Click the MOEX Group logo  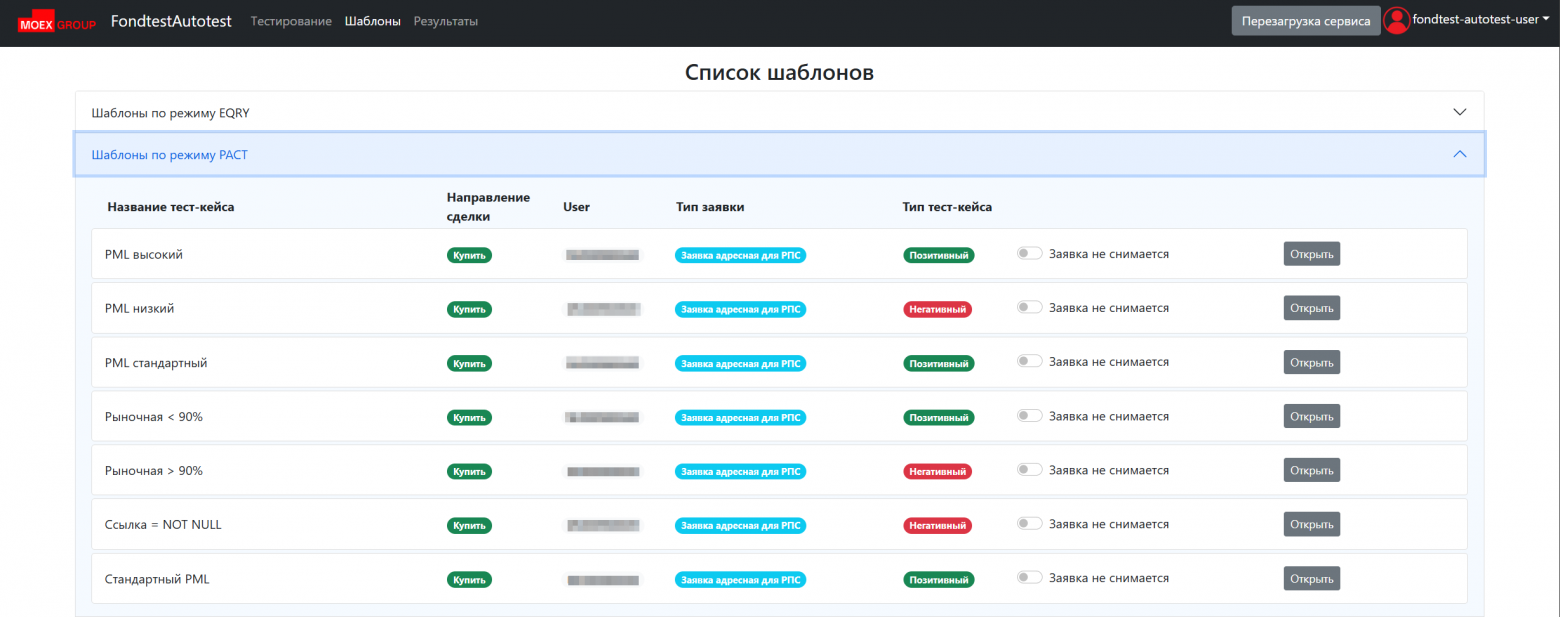(x=57, y=23)
